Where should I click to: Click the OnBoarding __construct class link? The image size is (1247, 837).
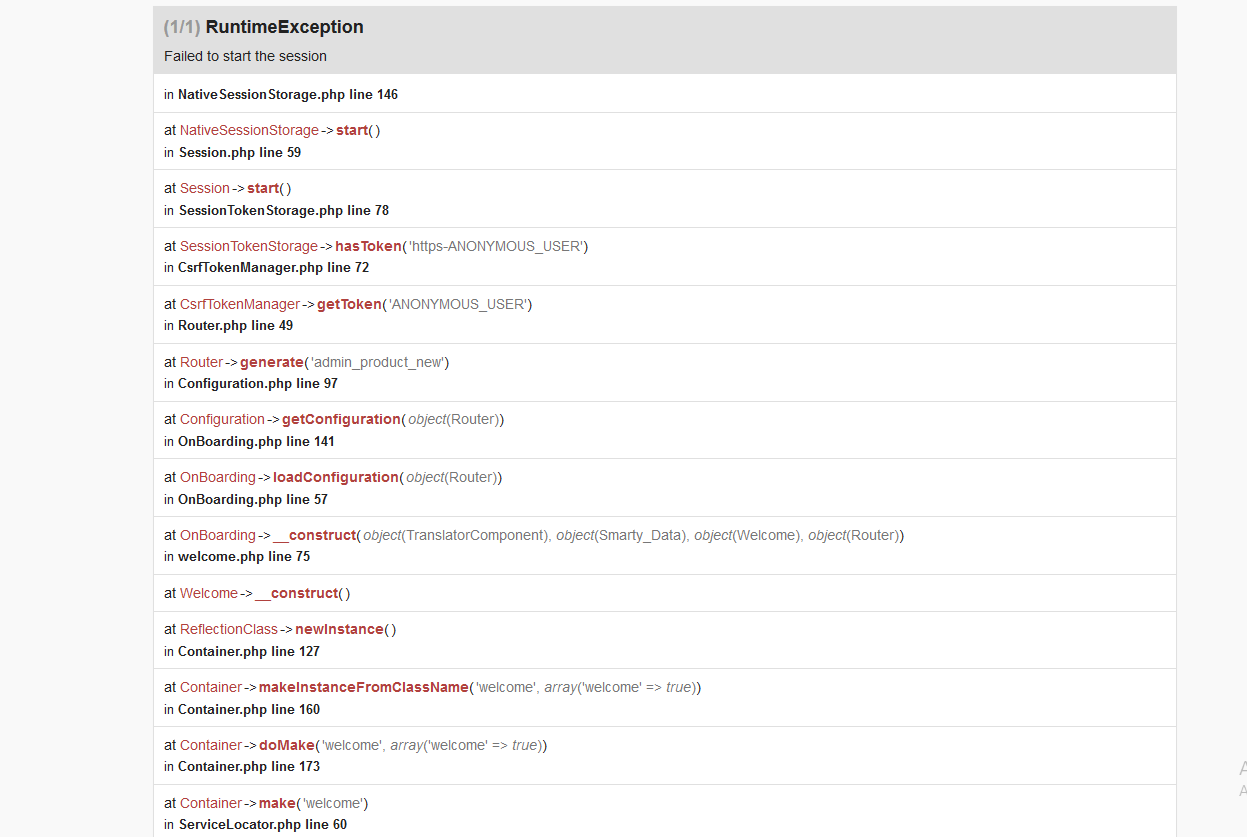218,535
